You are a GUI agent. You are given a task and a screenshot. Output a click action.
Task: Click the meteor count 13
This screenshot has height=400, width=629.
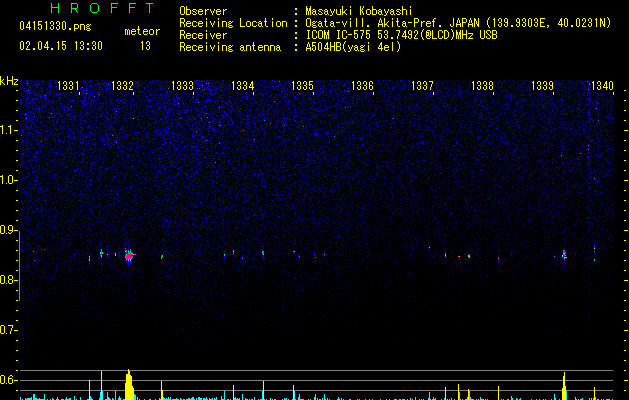click(x=145, y=46)
